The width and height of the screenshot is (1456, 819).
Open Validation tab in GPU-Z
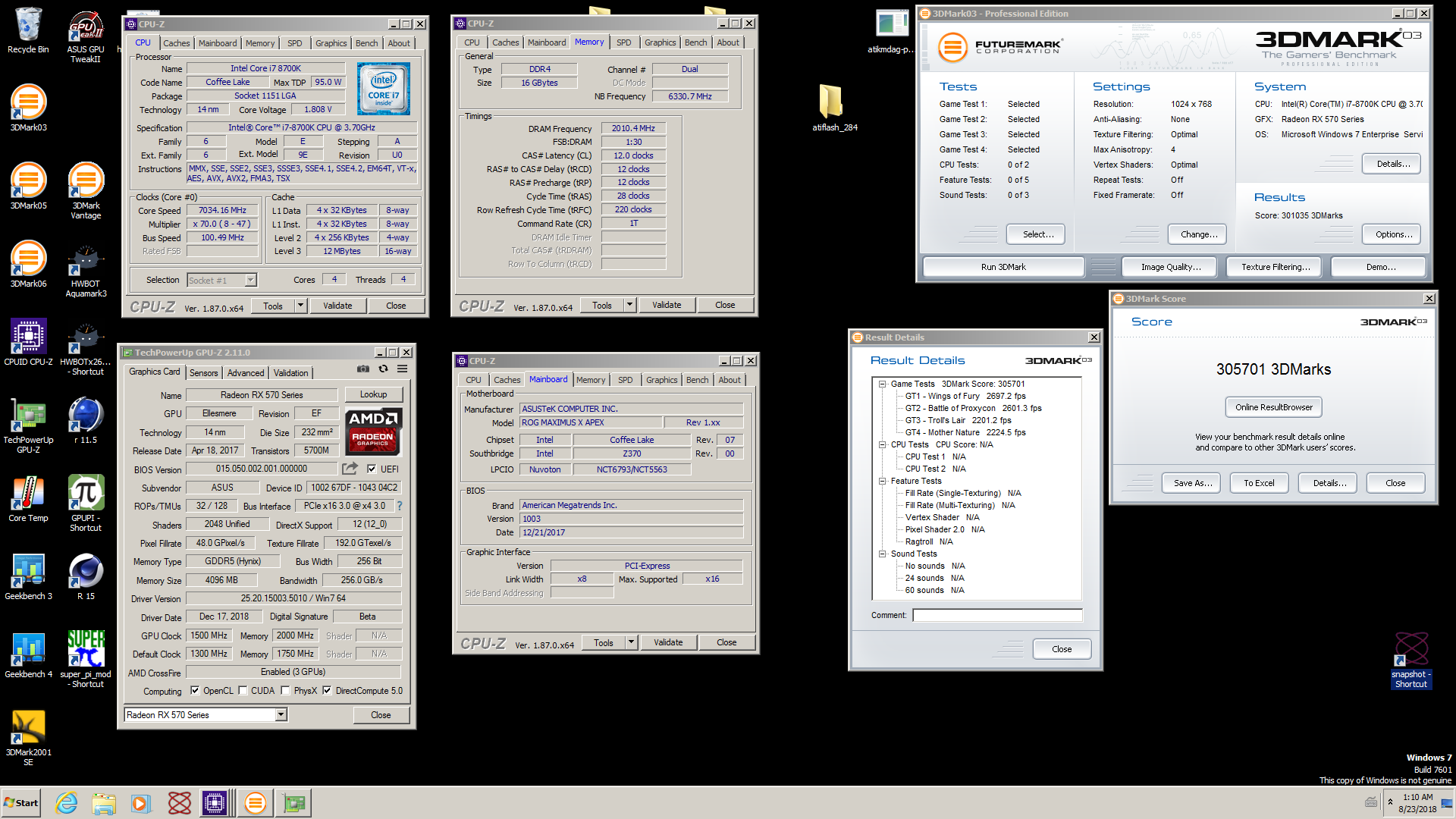point(291,372)
